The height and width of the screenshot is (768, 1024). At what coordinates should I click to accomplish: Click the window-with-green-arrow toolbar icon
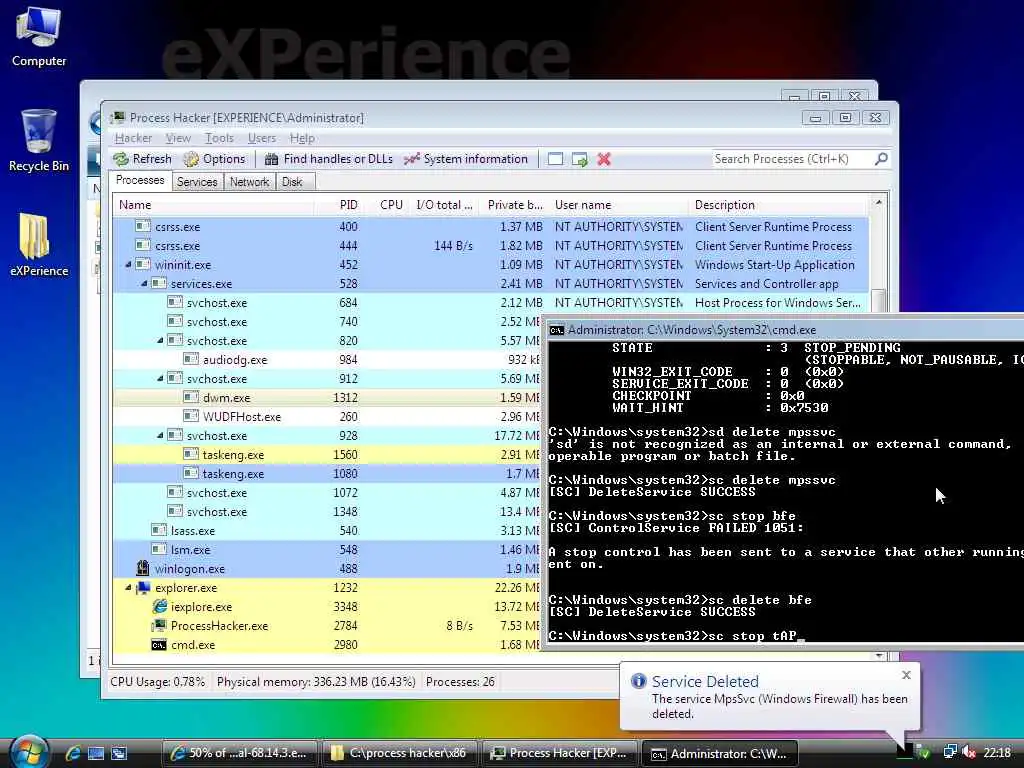pos(580,159)
